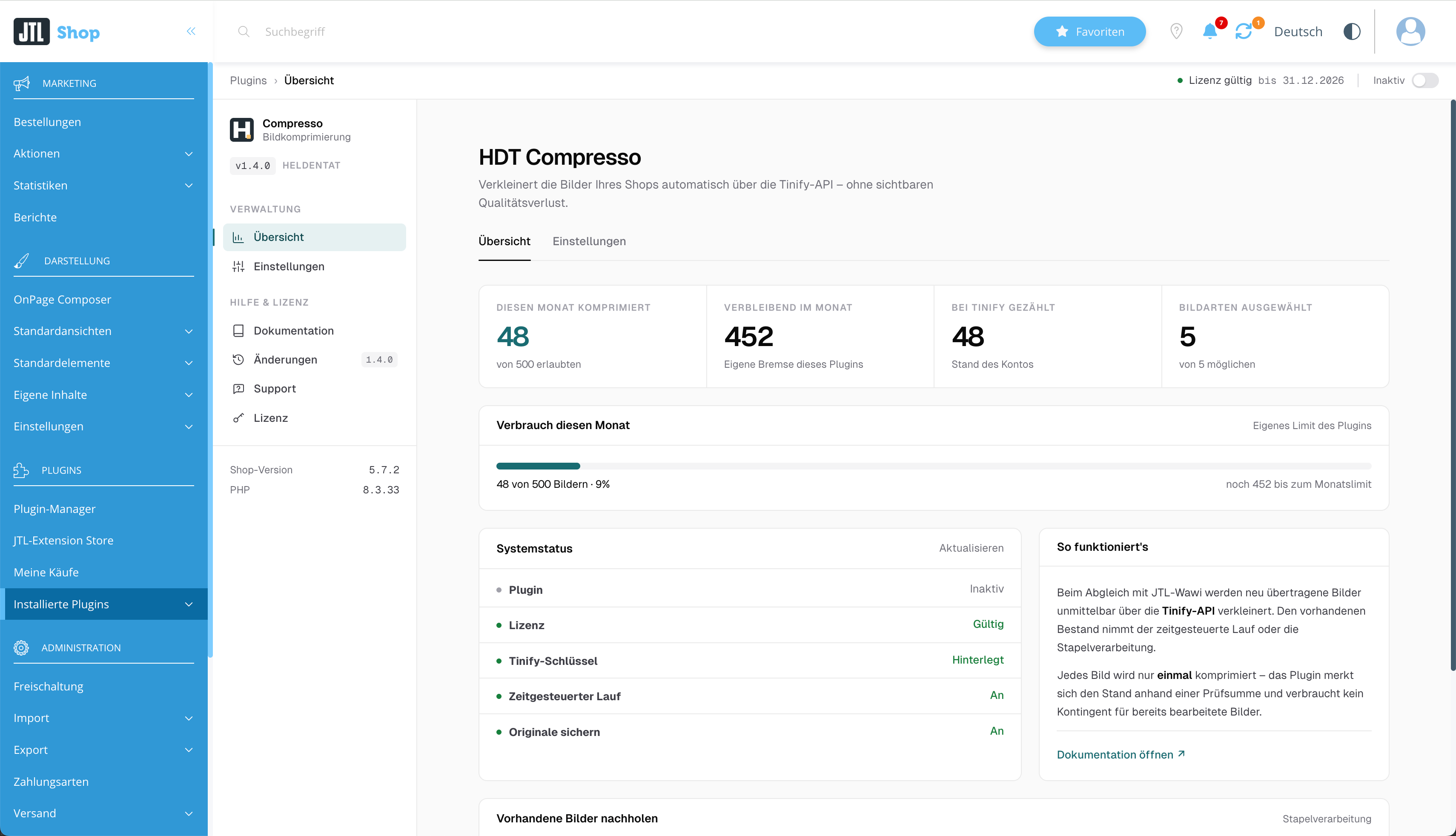Click the Dokumentation book icon
This screenshot has width=1456, height=836.
click(238, 331)
